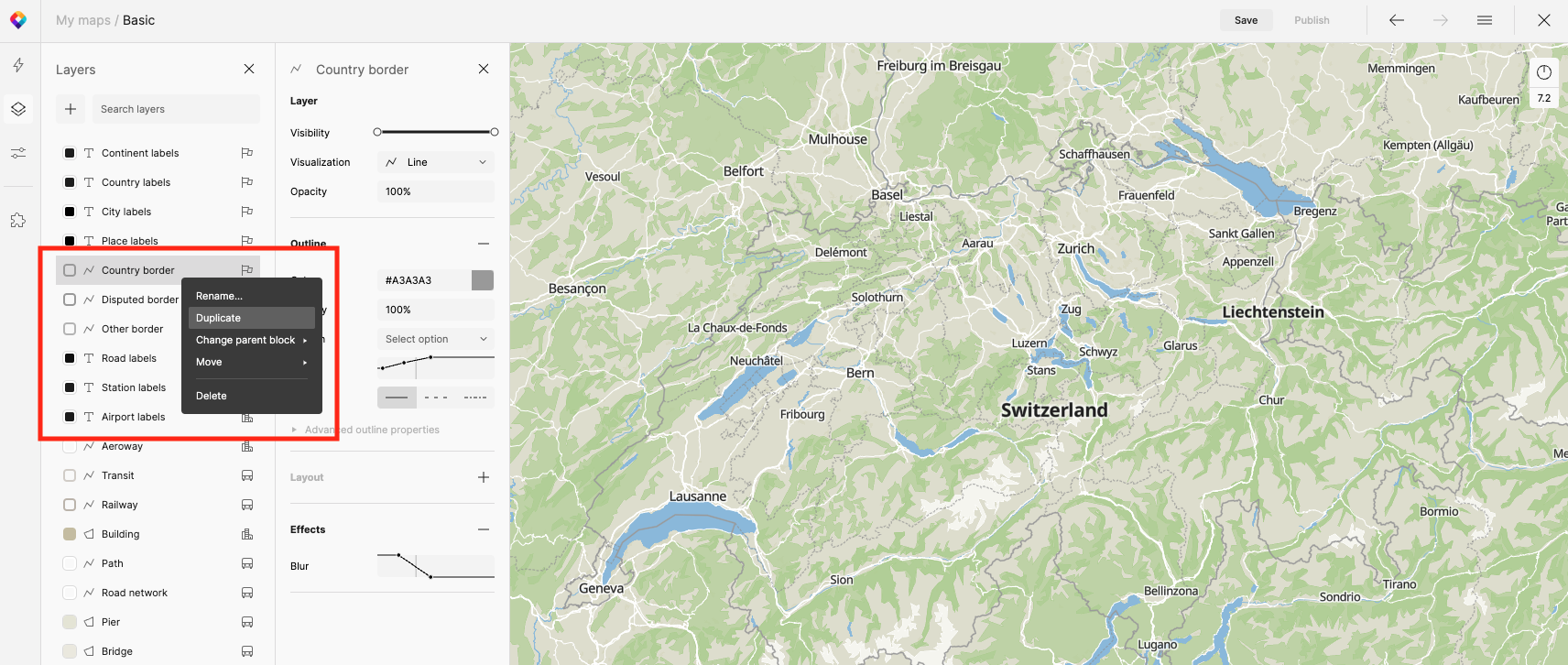
Task: Open the sliders settings icon in sidebar
Action: [18, 153]
